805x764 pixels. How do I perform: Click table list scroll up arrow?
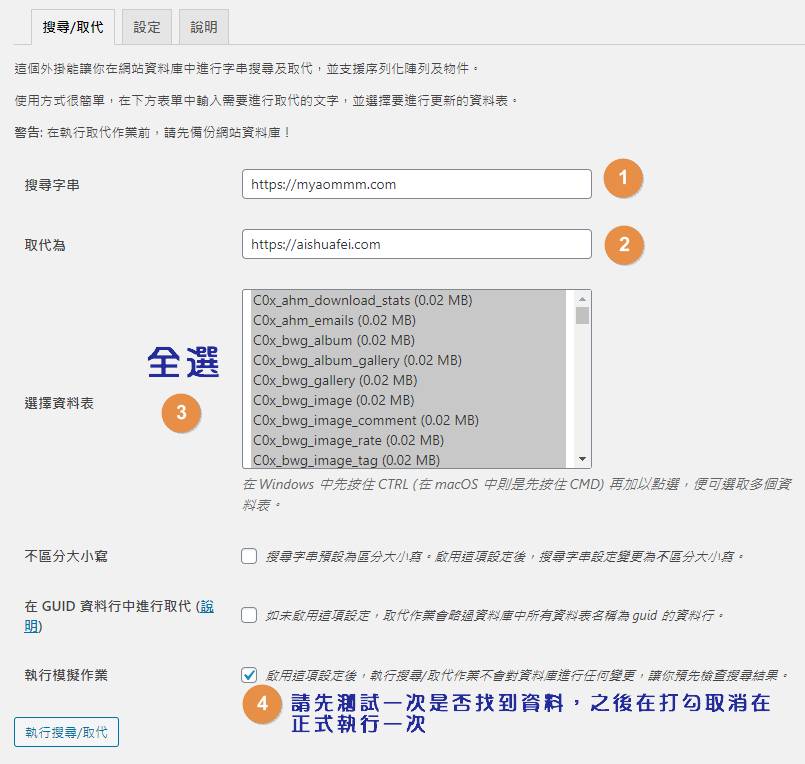pyautogui.click(x=582, y=299)
